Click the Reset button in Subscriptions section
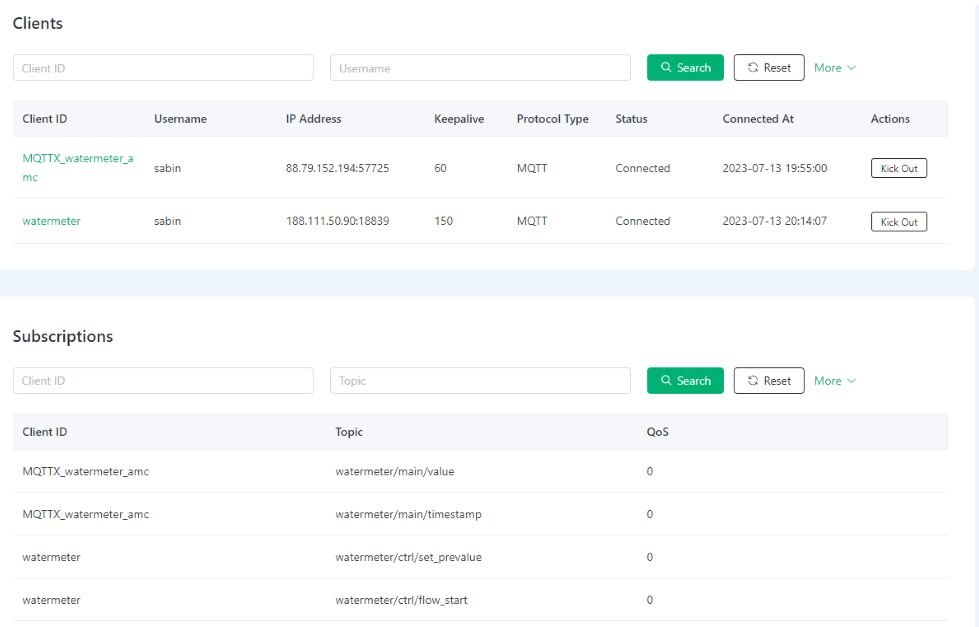Viewport: 979px width, 627px height. 768,381
